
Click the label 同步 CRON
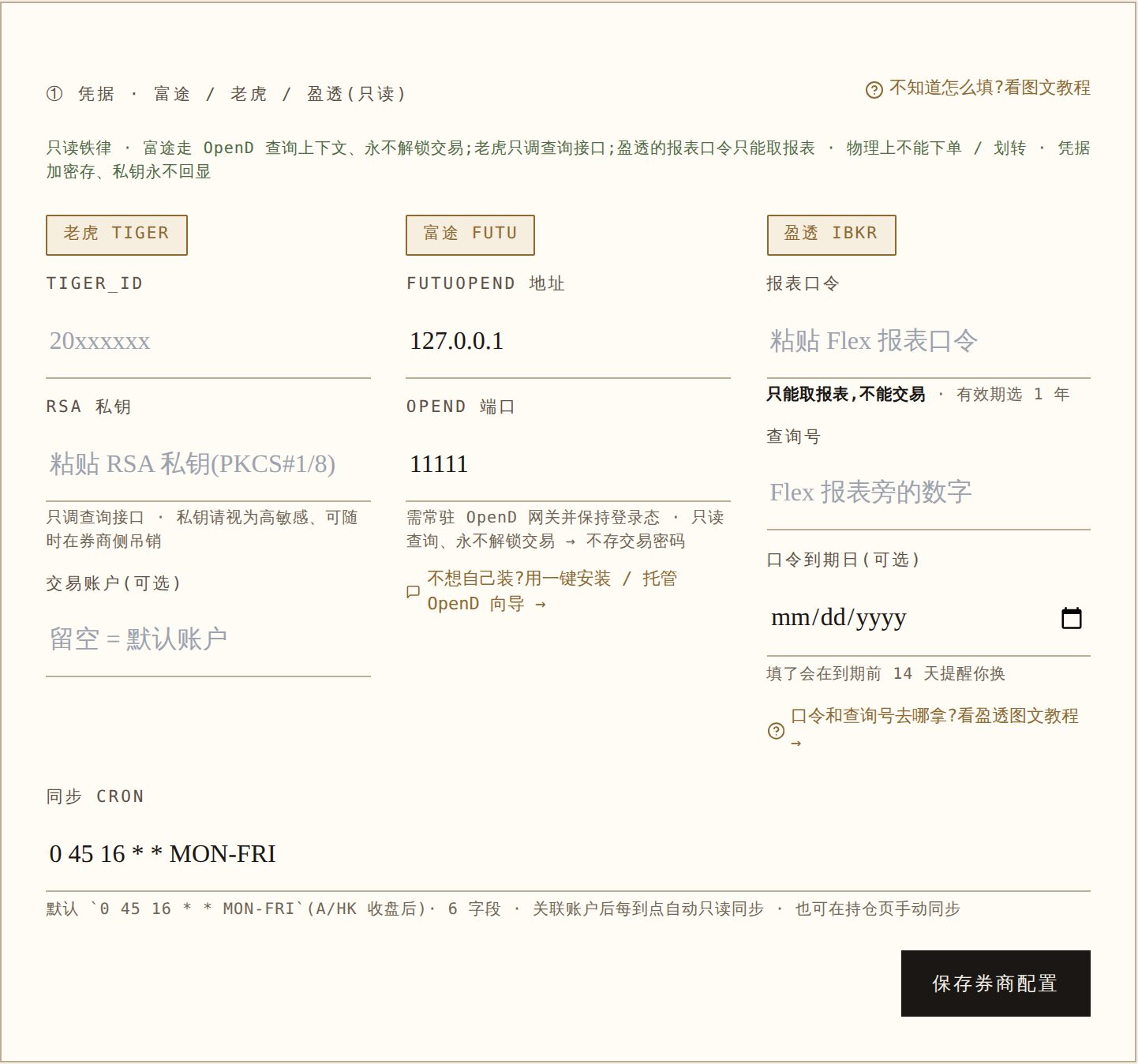(95, 796)
